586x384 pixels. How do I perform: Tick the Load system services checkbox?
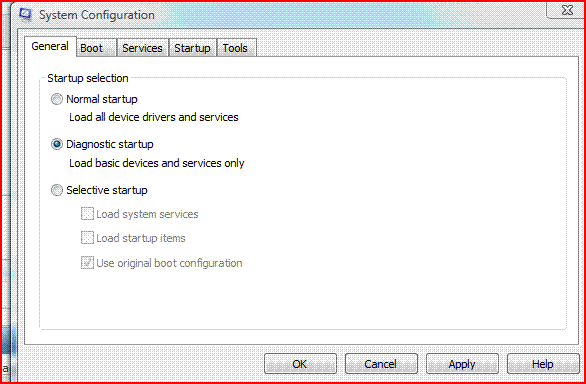coord(87,214)
